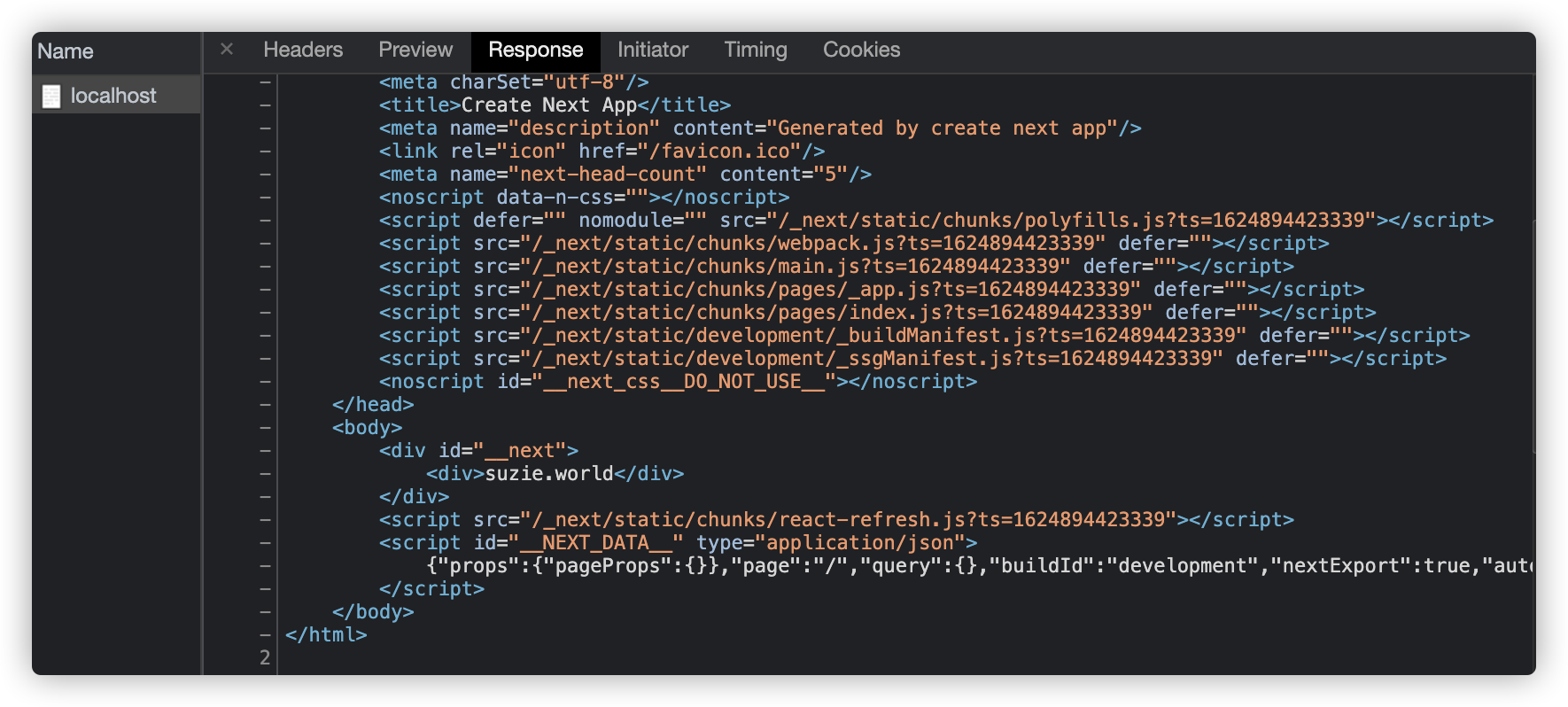Select the Response tab

(x=536, y=50)
